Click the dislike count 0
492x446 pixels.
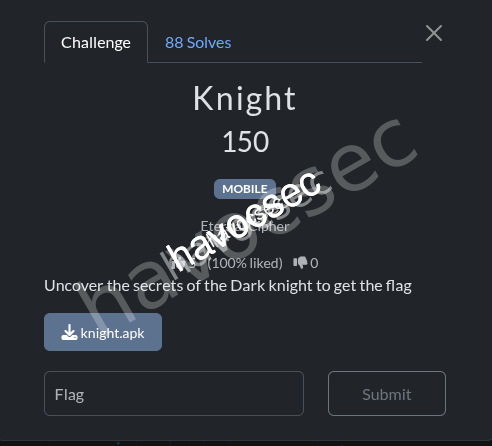click(x=314, y=263)
